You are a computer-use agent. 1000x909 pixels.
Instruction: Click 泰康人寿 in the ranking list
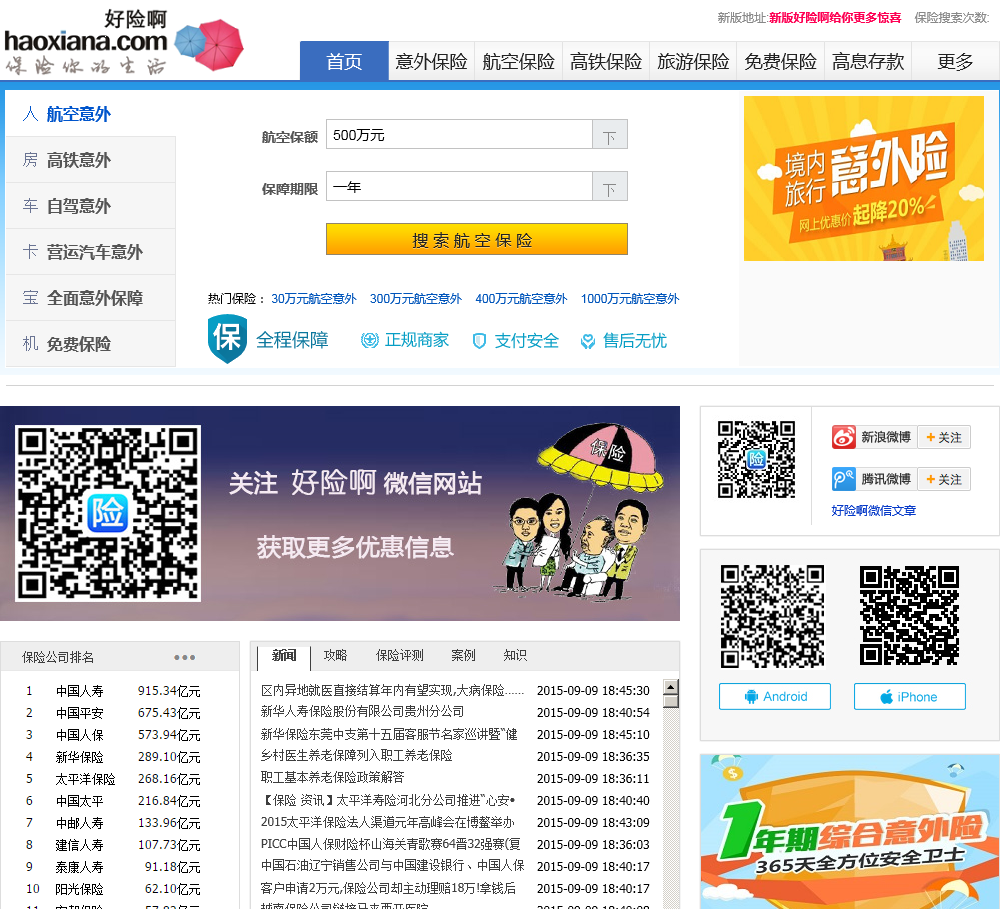pos(80,867)
